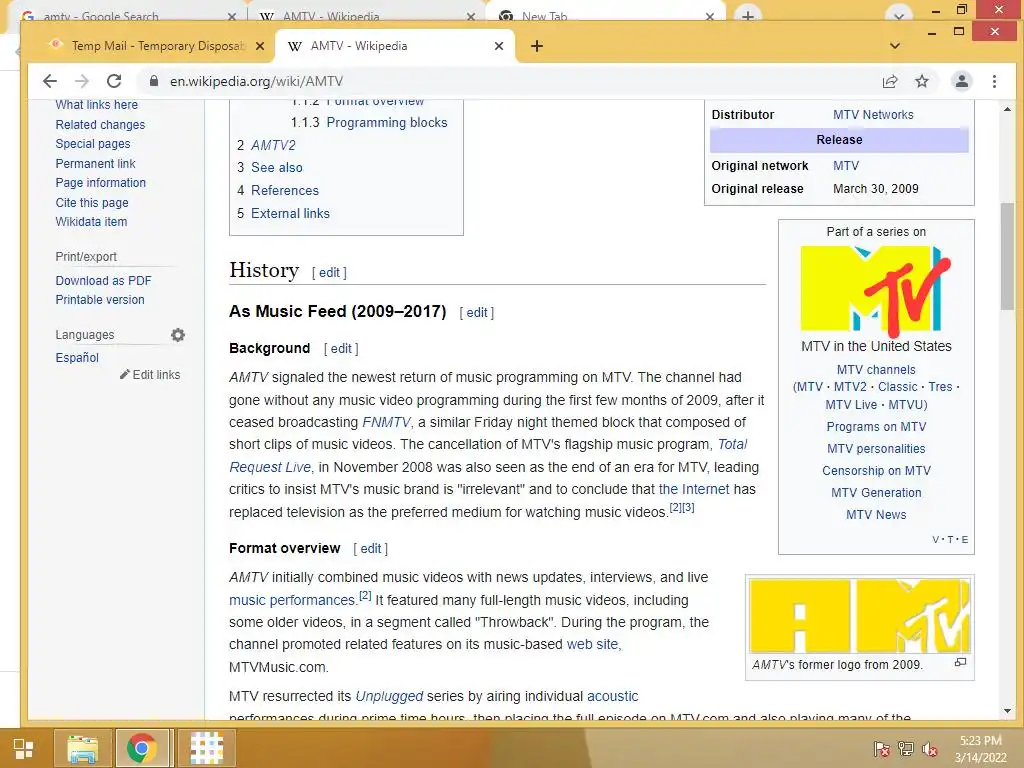Enlarge the AMTV logo via enlarge icon
This screenshot has height=768, width=1024.
pyautogui.click(x=960, y=662)
